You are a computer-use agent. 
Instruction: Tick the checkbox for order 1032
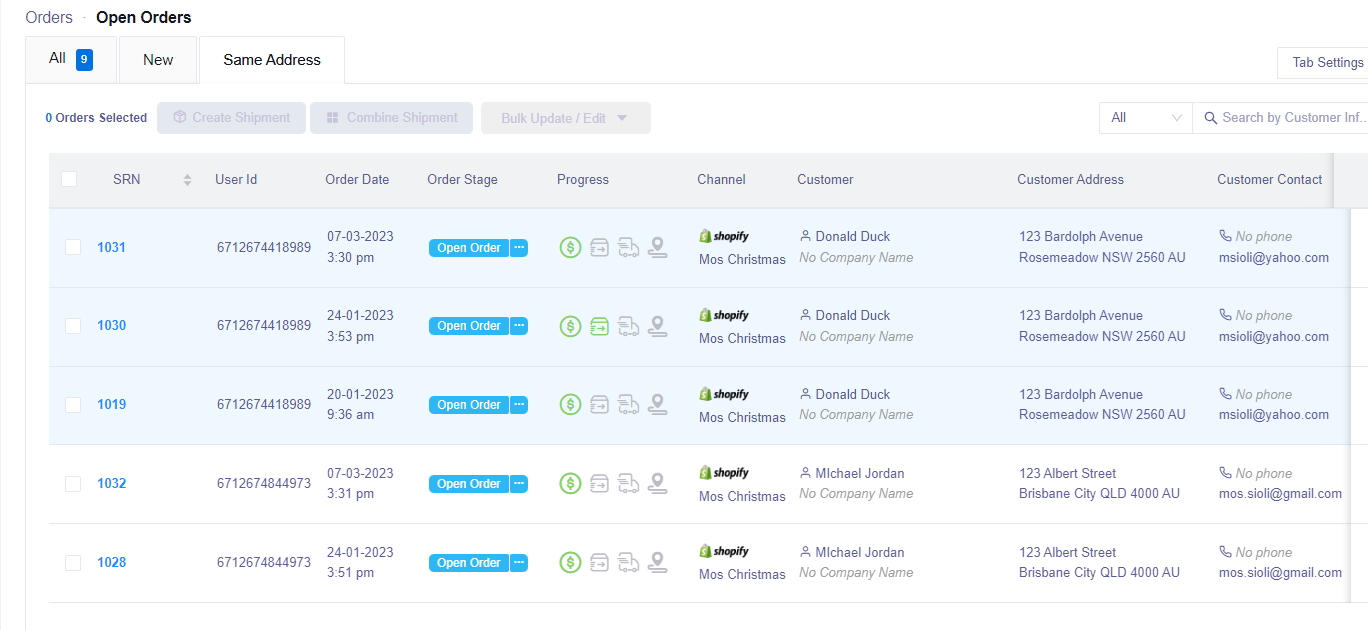[73, 484]
